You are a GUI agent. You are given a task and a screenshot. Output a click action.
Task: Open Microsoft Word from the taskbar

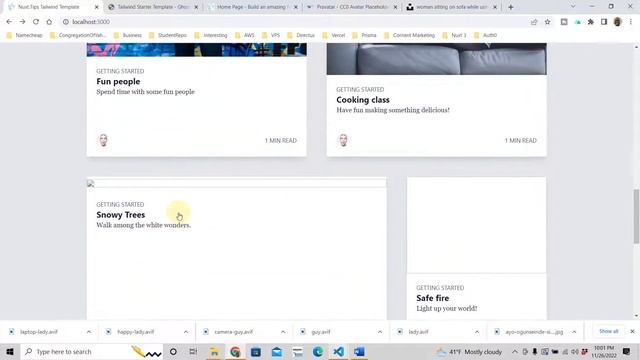point(359,351)
